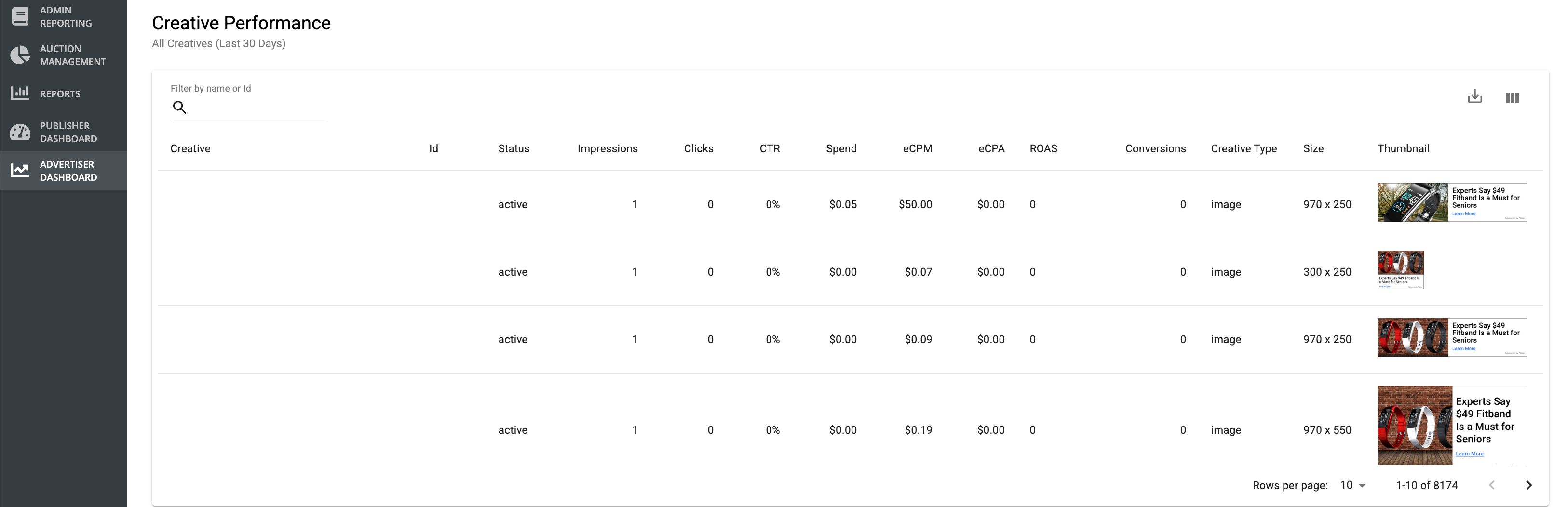
Task: Click the 300 x 250 size cell
Action: pos(1327,272)
